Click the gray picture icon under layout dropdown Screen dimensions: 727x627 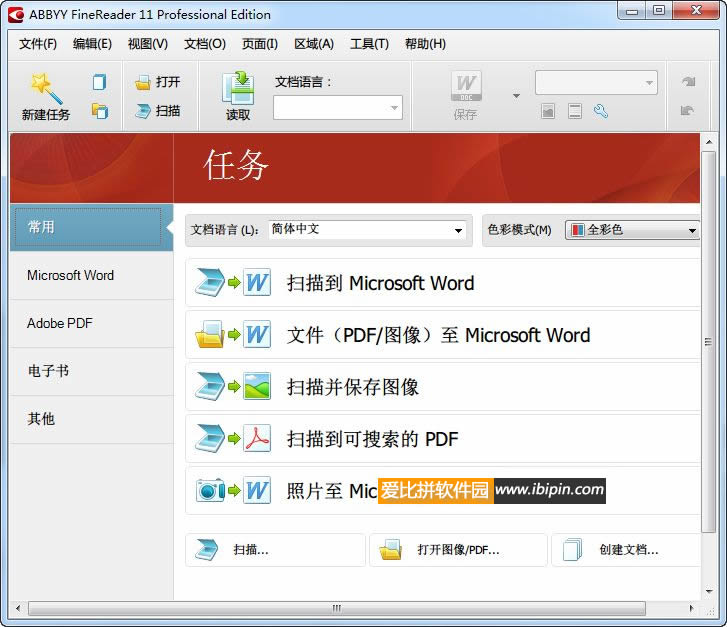548,111
